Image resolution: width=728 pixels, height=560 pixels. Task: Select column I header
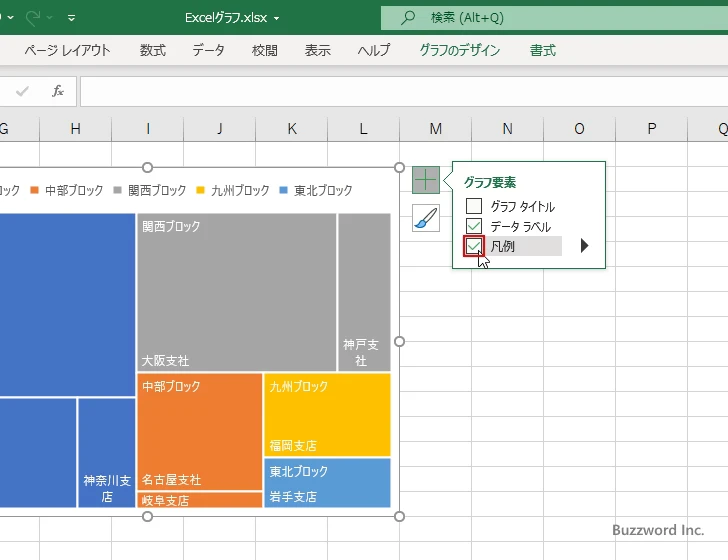[x=148, y=129]
